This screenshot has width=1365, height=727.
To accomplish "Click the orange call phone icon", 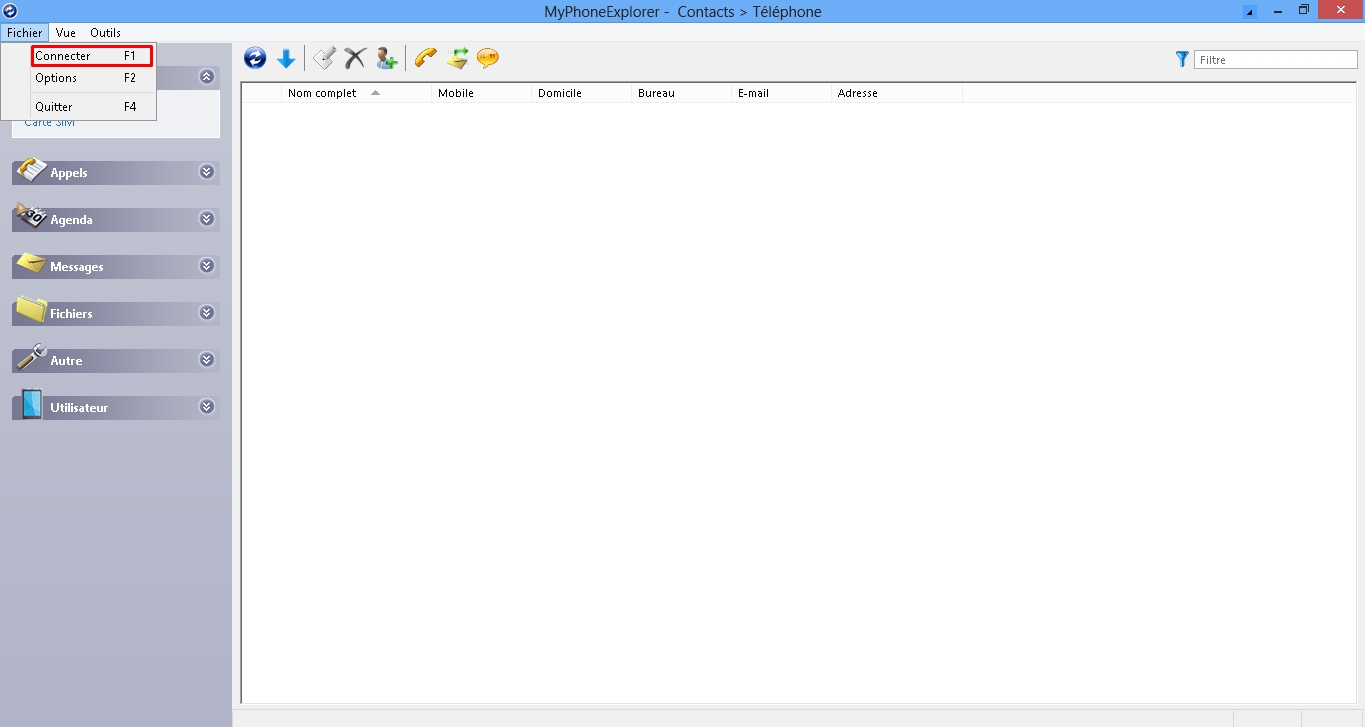I will pos(426,59).
